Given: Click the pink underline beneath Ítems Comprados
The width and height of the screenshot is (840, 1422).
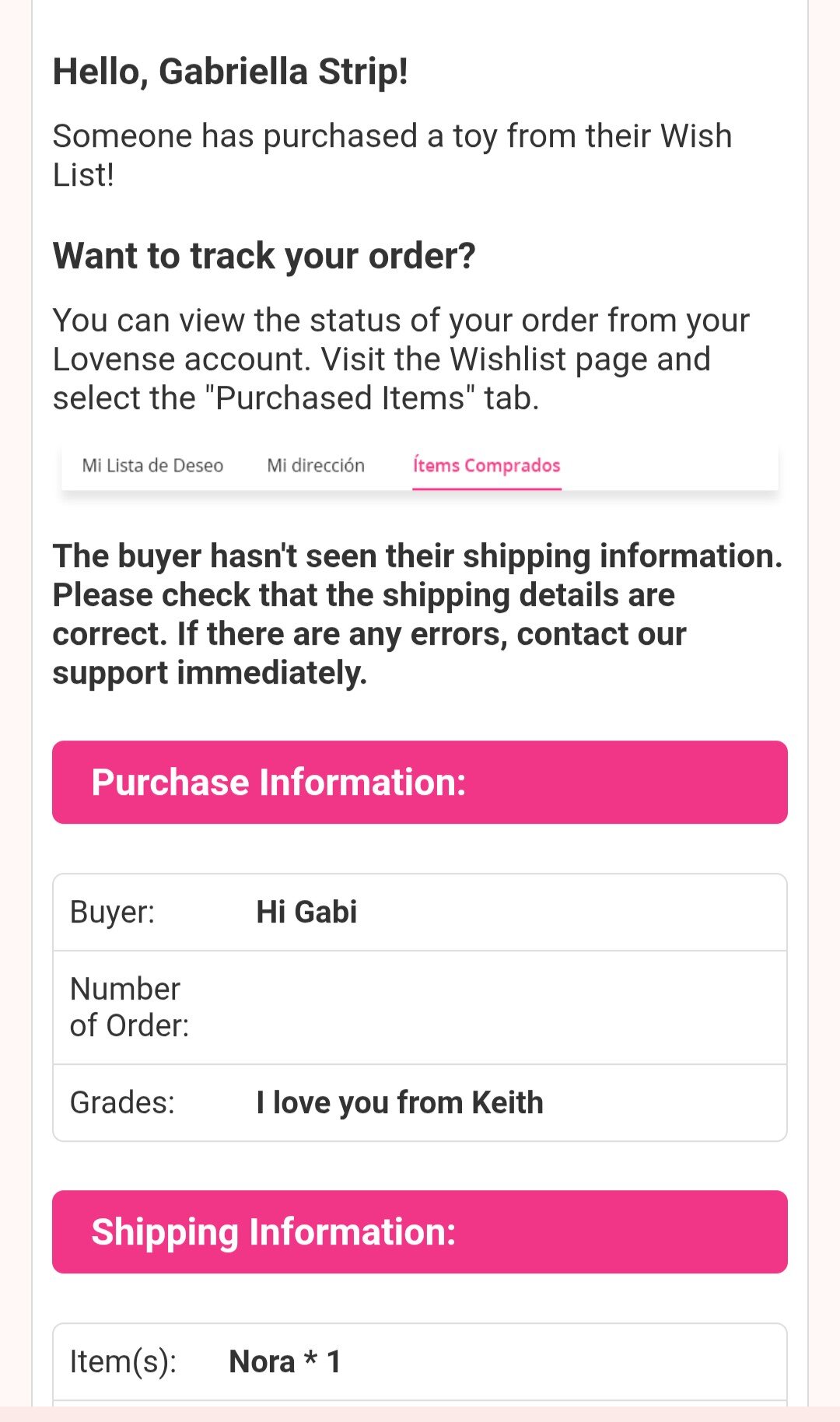Looking at the screenshot, I should point(487,489).
